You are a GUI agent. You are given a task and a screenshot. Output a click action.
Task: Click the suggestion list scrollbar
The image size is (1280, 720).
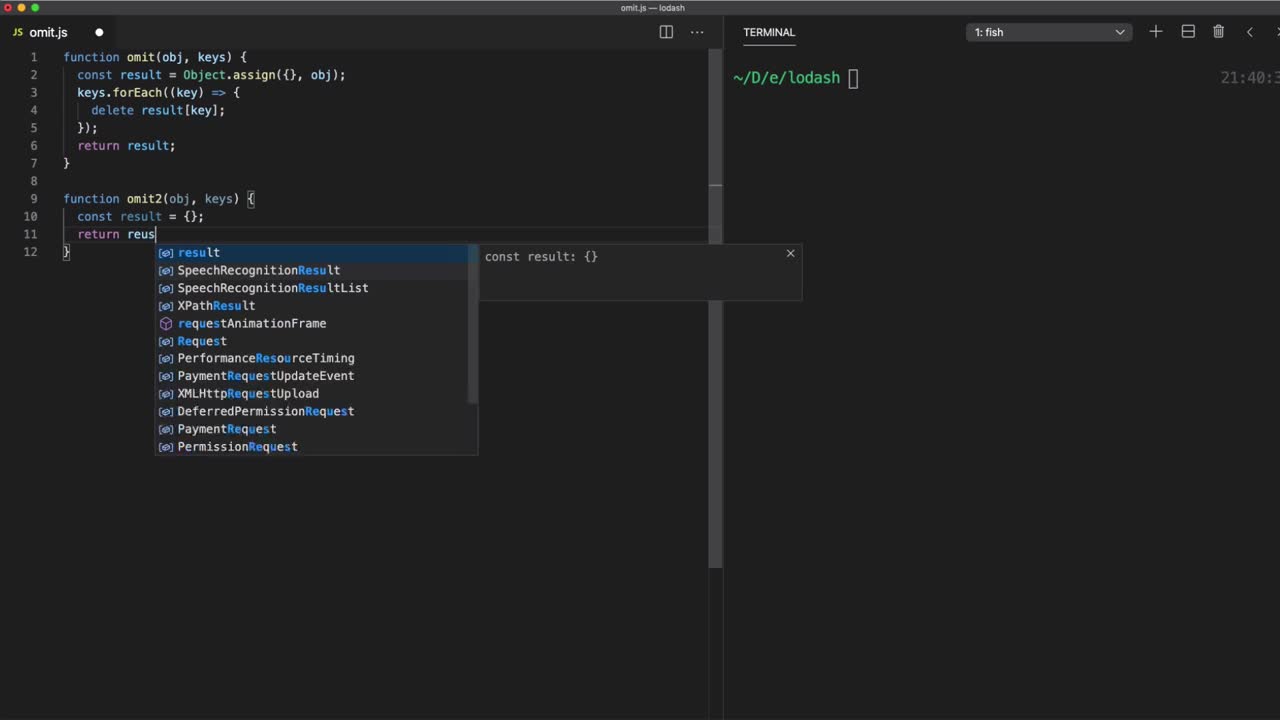pyautogui.click(x=473, y=325)
